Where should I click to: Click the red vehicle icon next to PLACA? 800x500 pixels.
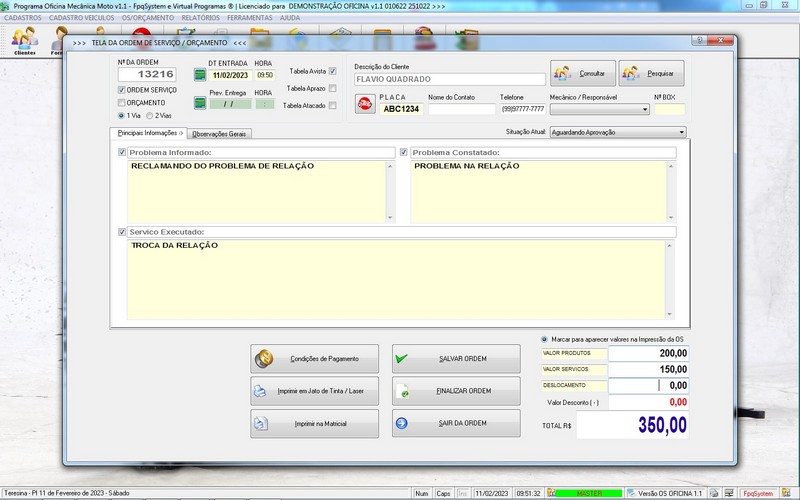pyautogui.click(x=365, y=104)
